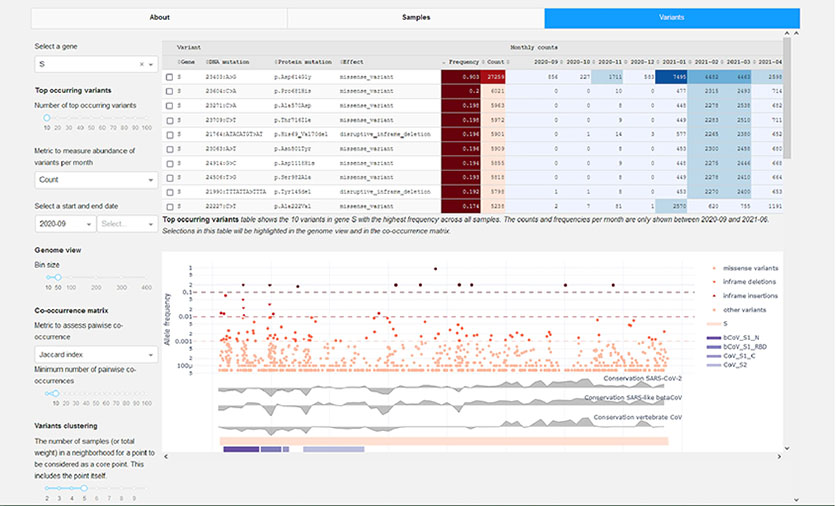Screen dimensions: 836x506
Task: Select the row checkbox for p.Asn501Tyr
Action: coord(170,149)
